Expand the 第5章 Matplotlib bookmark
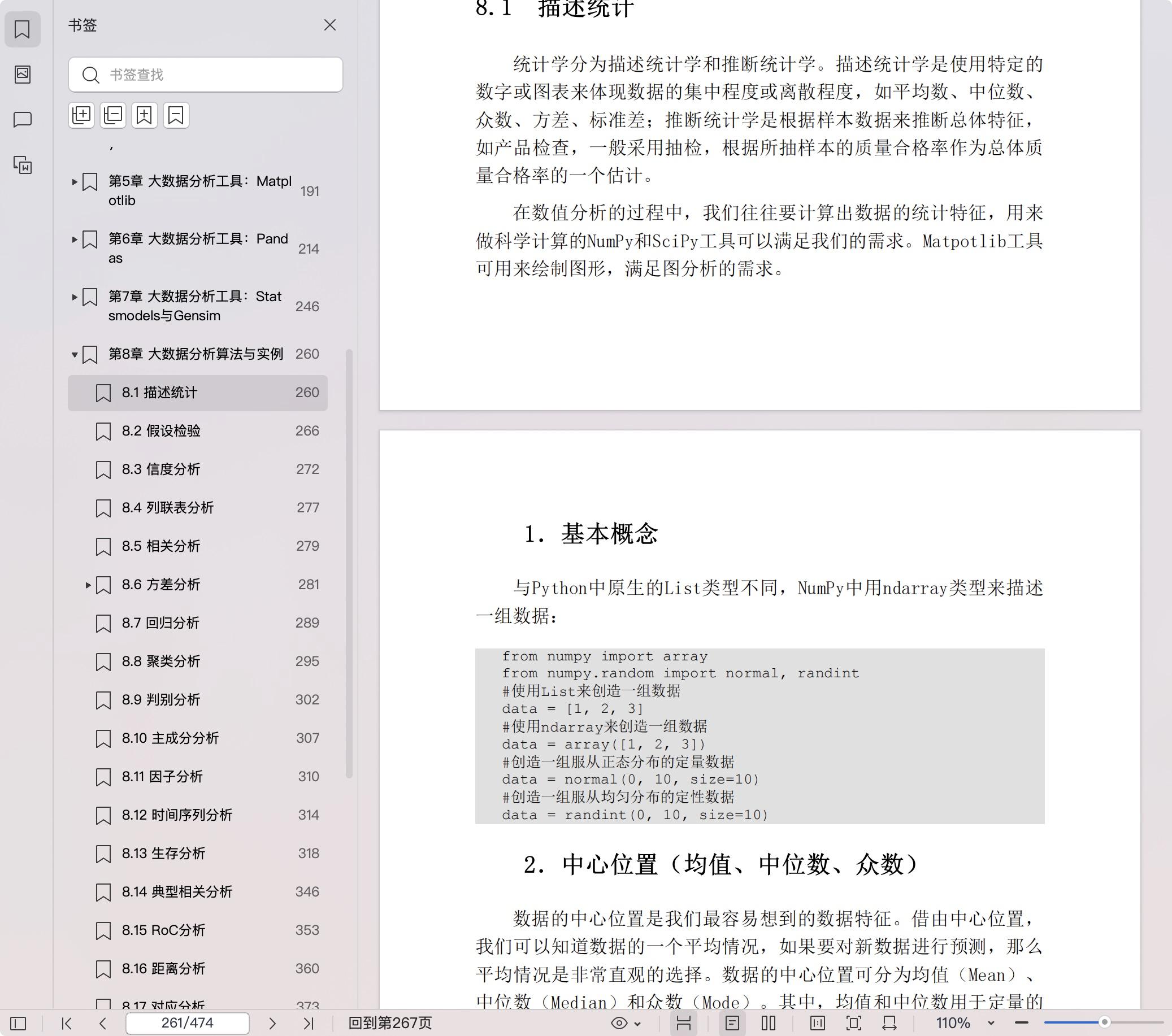This screenshot has height=1036, width=1172. [x=75, y=182]
